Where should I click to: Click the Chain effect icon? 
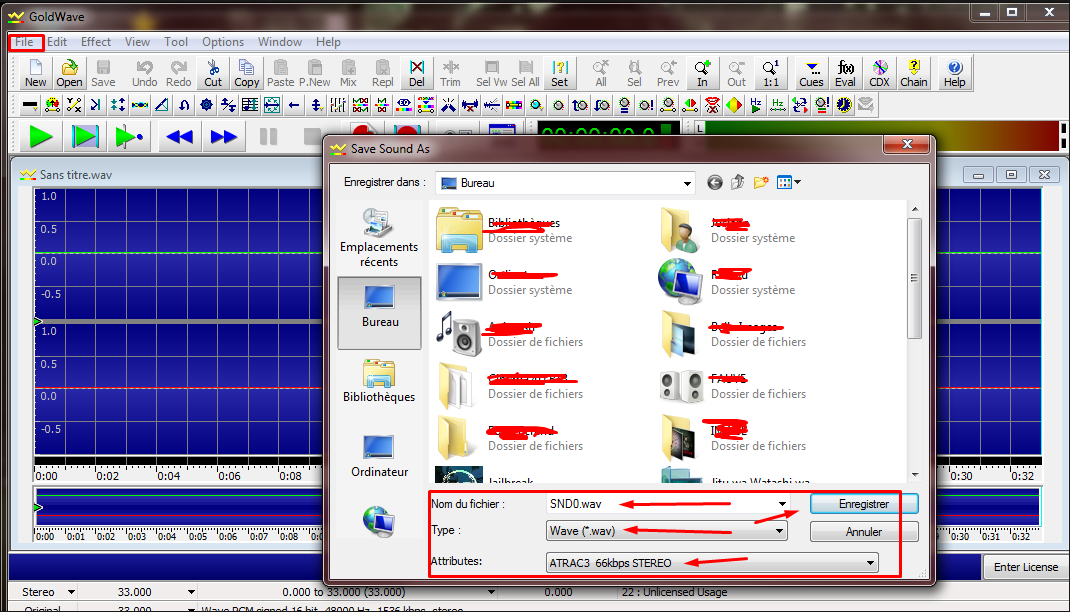913,73
